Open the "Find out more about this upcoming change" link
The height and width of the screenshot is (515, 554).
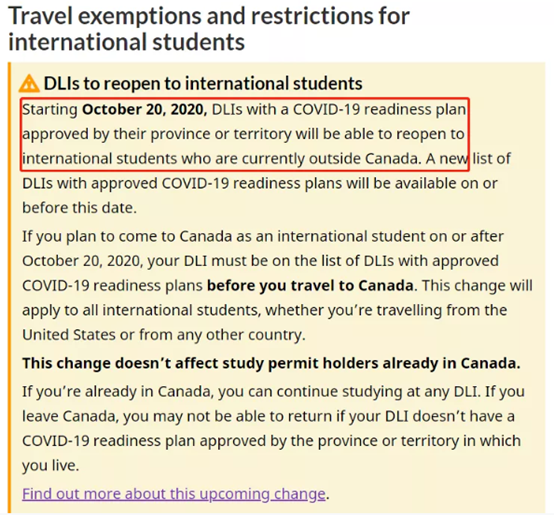point(173,494)
